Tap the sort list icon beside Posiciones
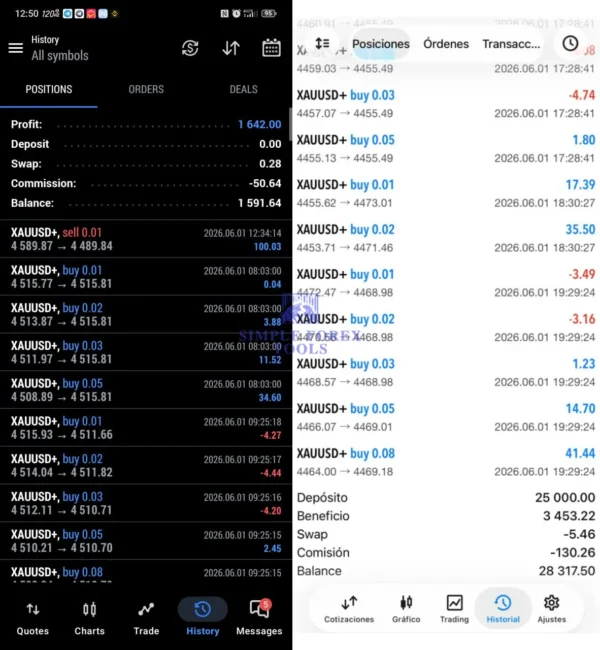Viewport: 600px width, 650px height. pyautogui.click(x=322, y=43)
